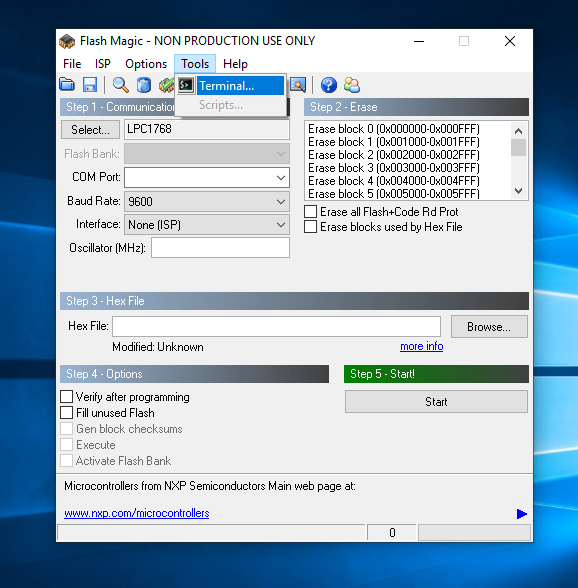Image resolution: width=578 pixels, height=588 pixels.
Task: Check Erase blocks used by Hex File
Action: point(310,227)
